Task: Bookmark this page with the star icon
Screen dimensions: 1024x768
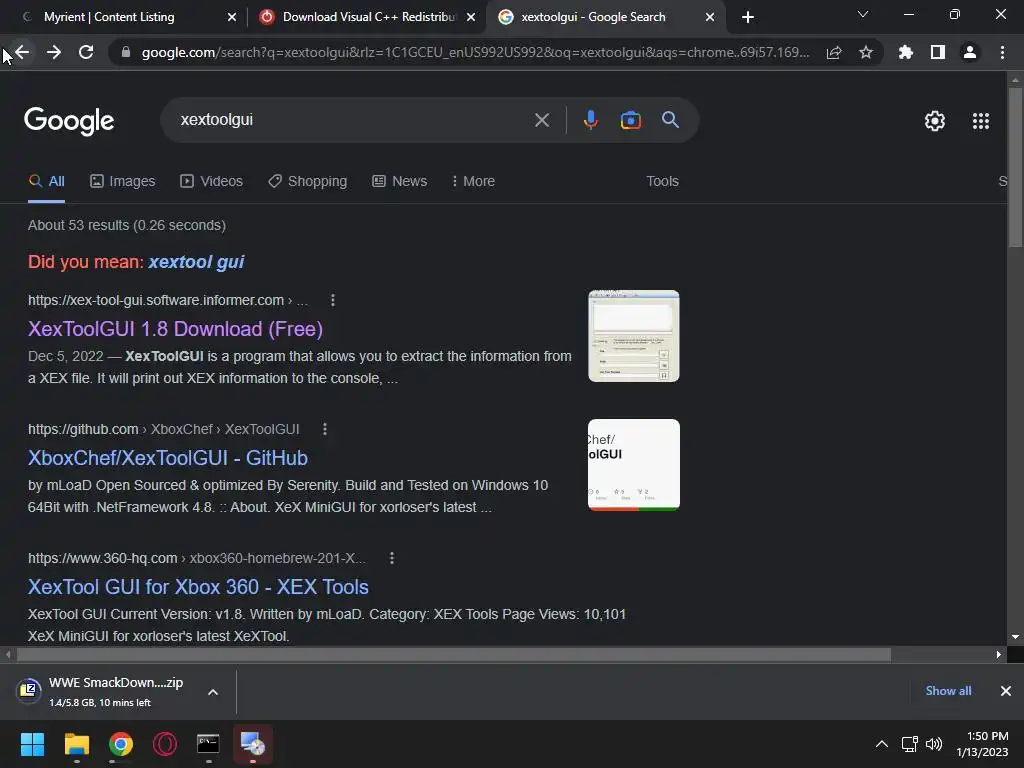Action: [866, 52]
